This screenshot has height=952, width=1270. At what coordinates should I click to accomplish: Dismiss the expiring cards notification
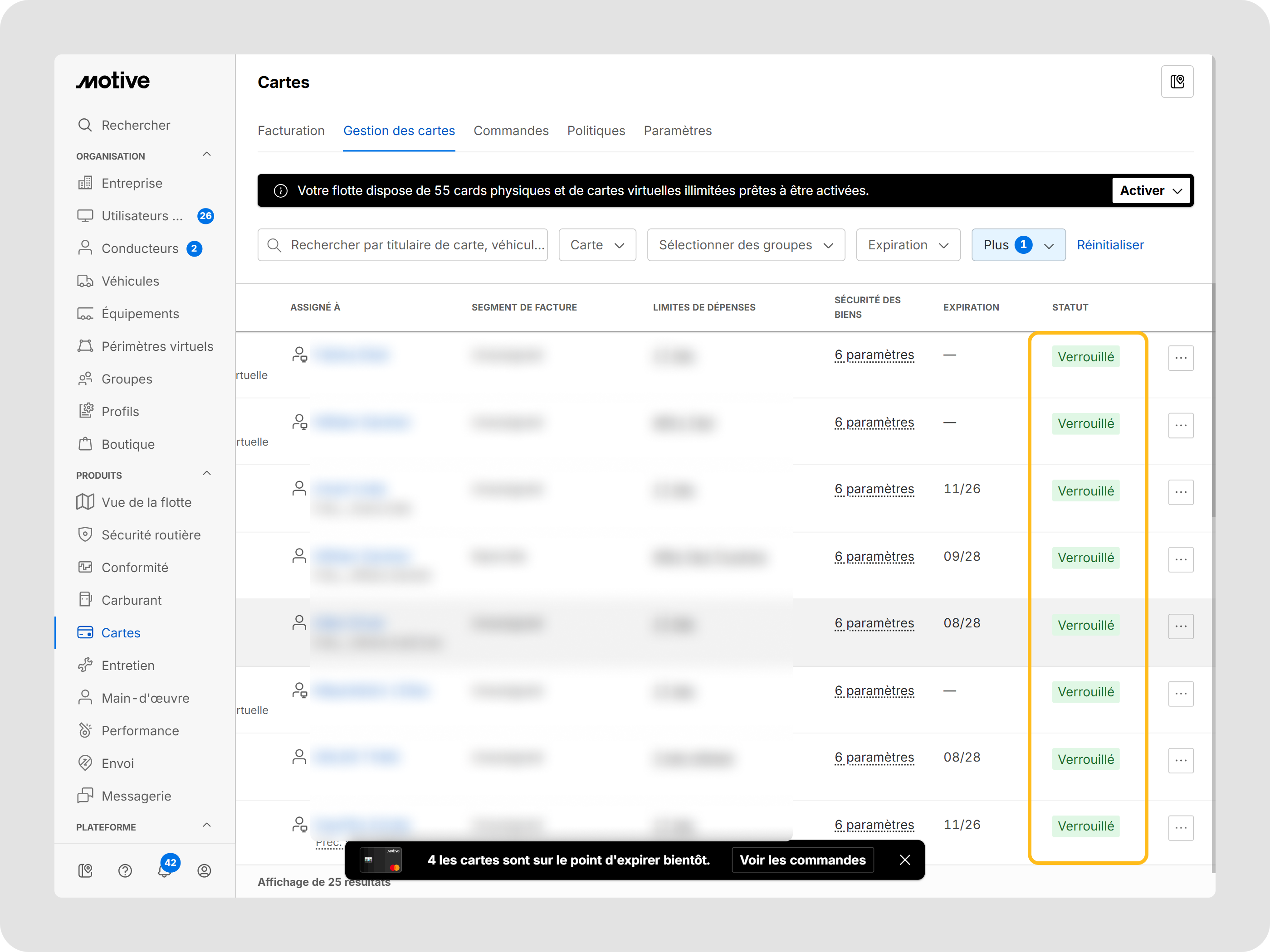905,861
